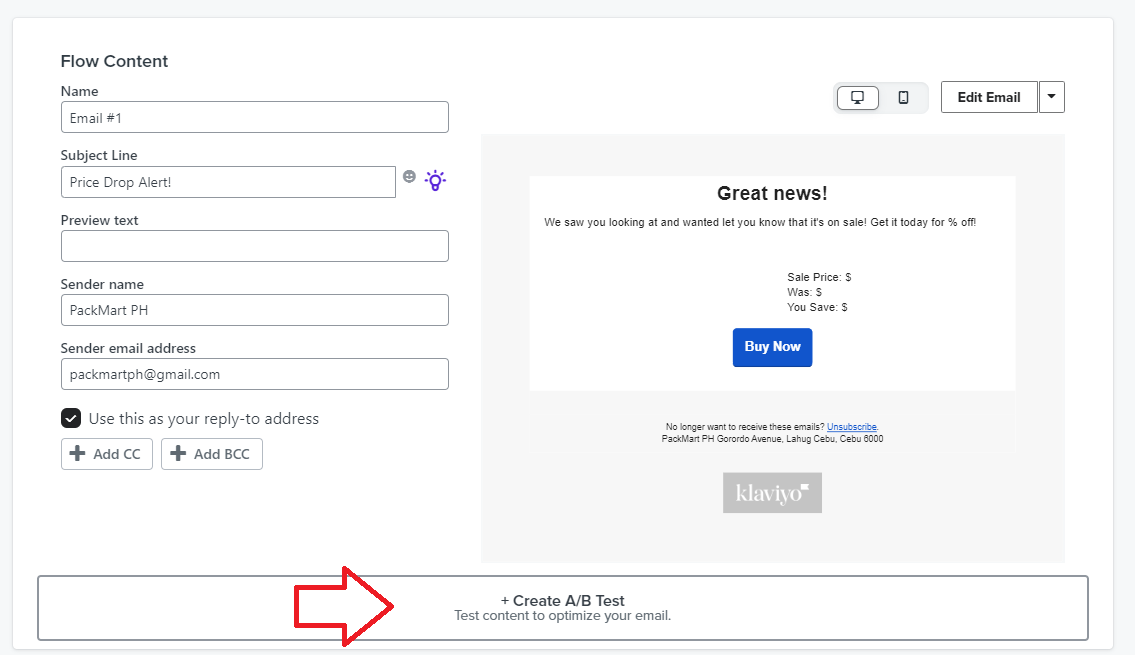This screenshot has height=655, width=1135.
Task: Open emoji picker for subject line
Action: [x=410, y=177]
